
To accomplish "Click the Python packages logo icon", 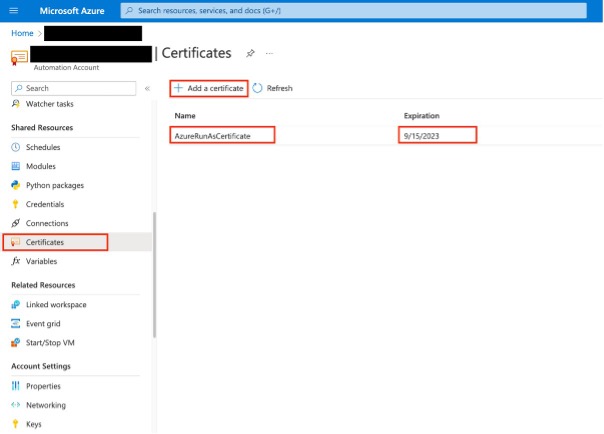I will pos(15,185).
